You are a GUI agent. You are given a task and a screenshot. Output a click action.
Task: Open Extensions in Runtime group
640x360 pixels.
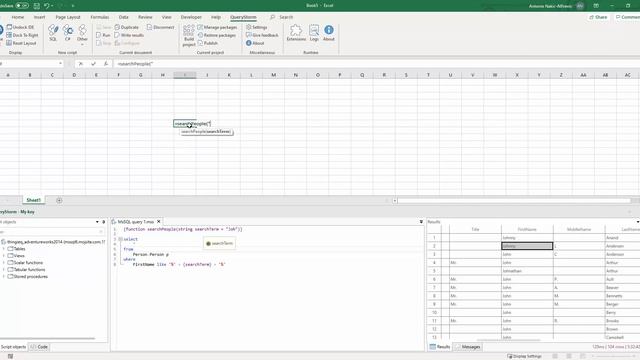click(x=296, y=33)
